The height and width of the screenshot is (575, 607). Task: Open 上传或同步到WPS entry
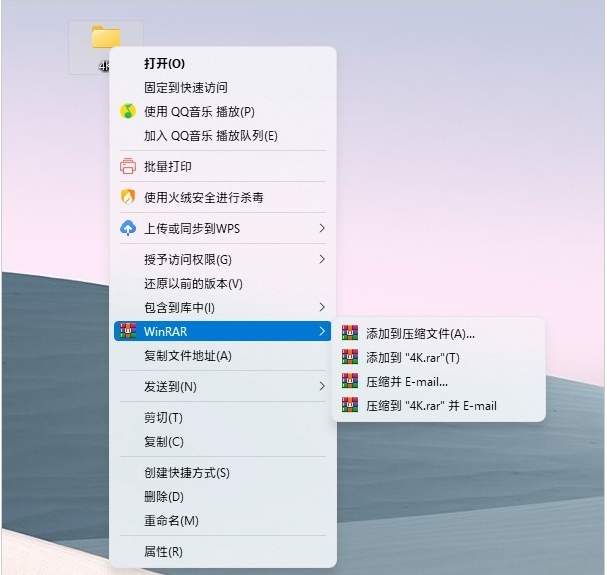(223, 228)
